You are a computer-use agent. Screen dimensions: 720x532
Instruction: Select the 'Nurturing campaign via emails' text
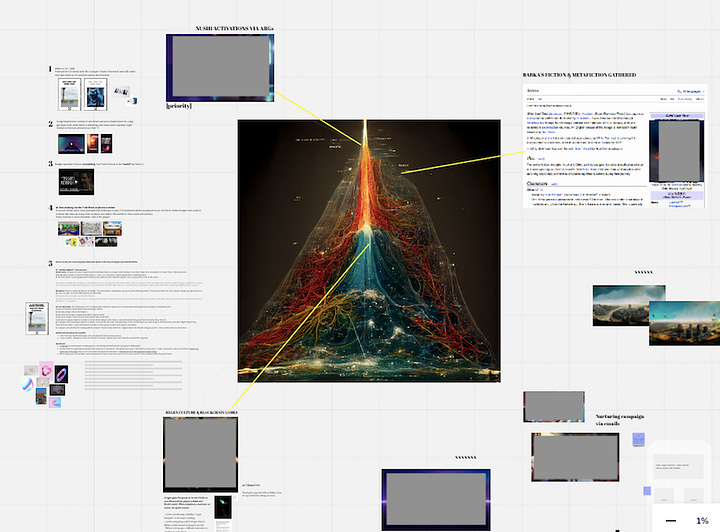tap(620, 420)
